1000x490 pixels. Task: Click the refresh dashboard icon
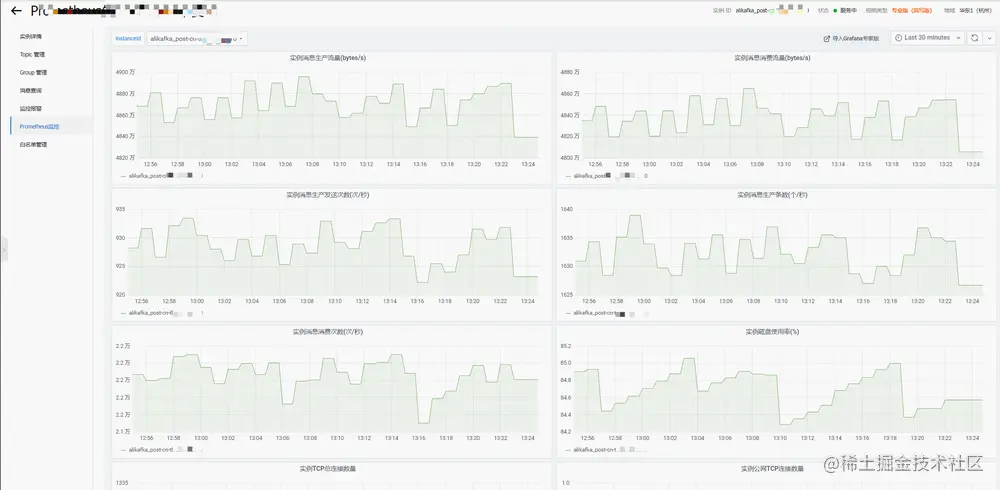click(974, 38)
